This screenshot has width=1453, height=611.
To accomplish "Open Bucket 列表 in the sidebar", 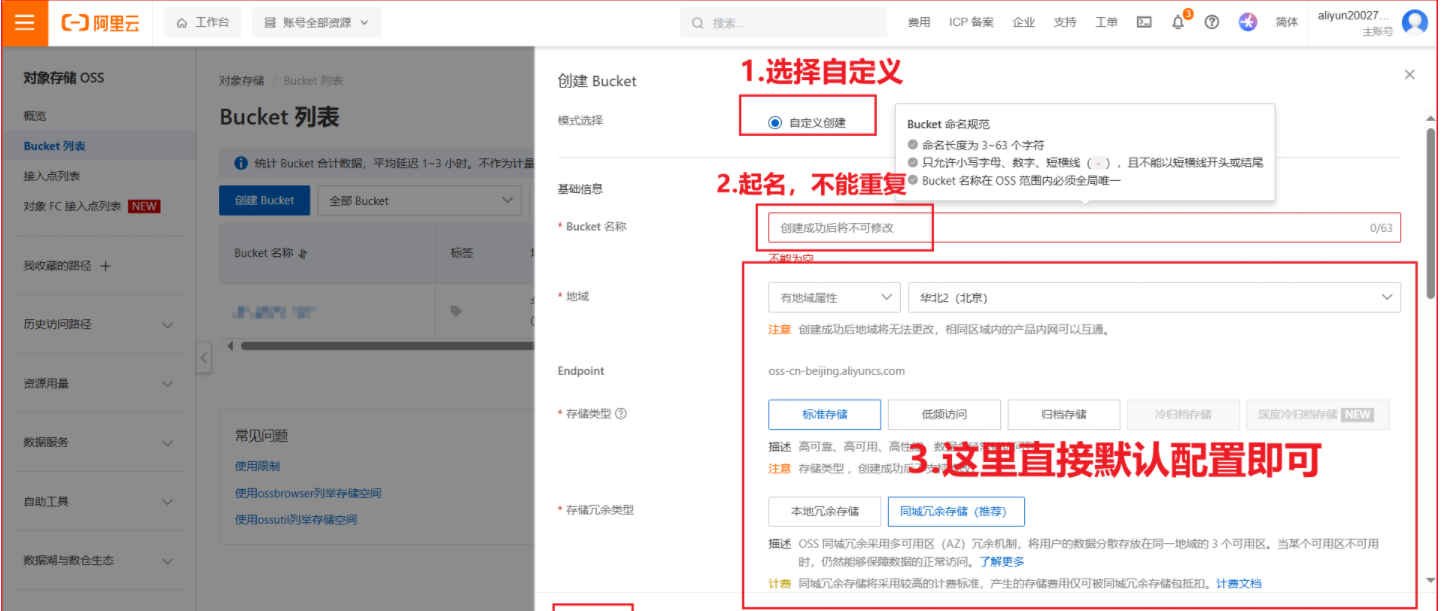I will point(55,146).
